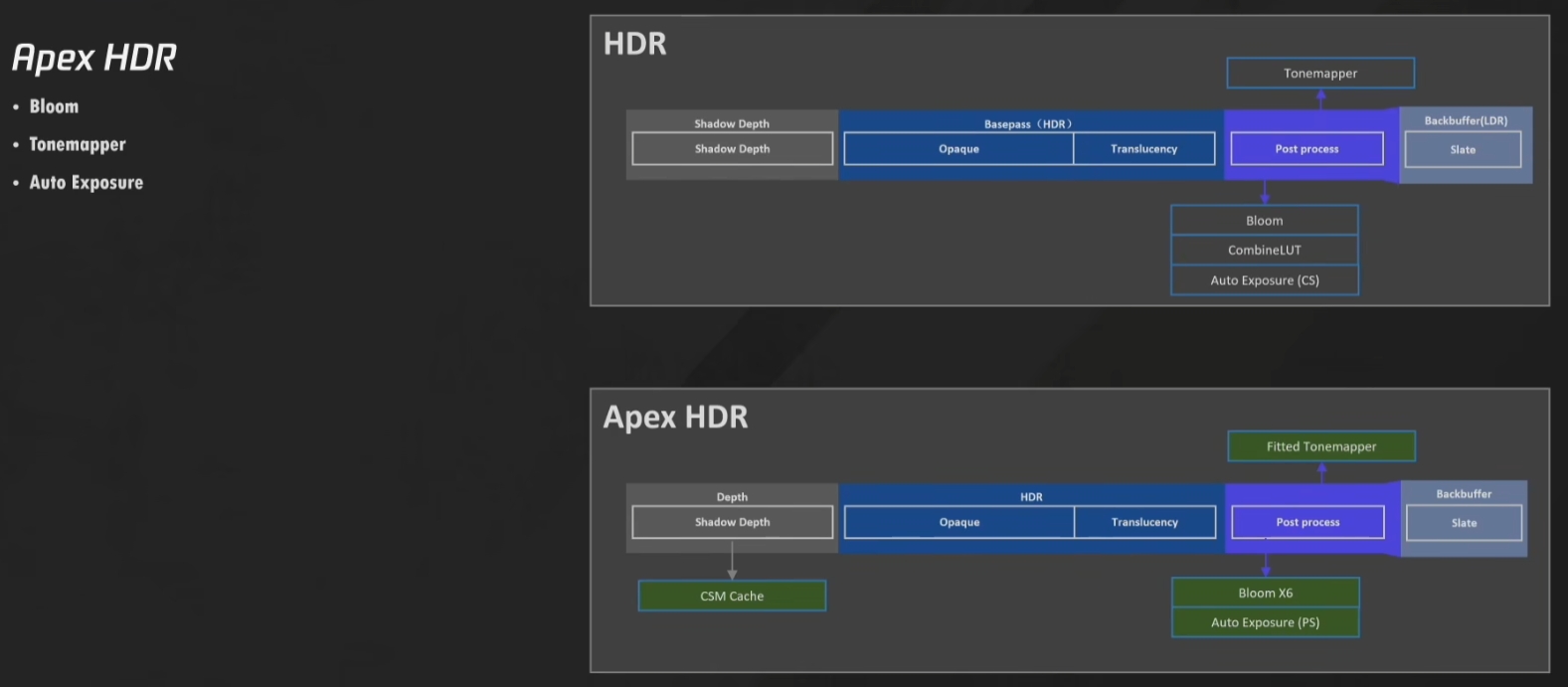Click the Tonemapper bullet point on left
The width and height of the screenshot is (1568, 687).
click(x=78, y=144)
